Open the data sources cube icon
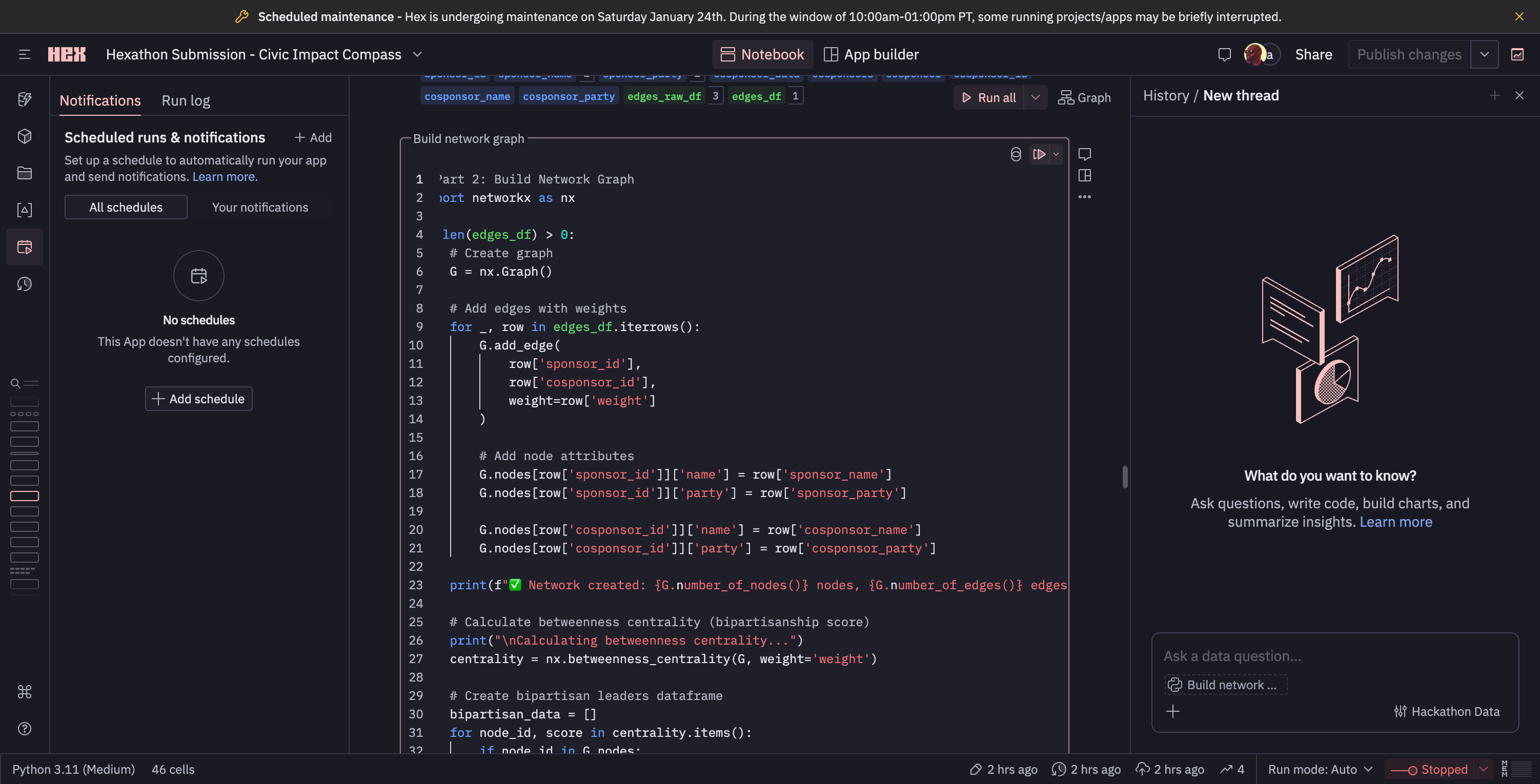The height and width of the screenshot is (784, 1540). (25, 136)
